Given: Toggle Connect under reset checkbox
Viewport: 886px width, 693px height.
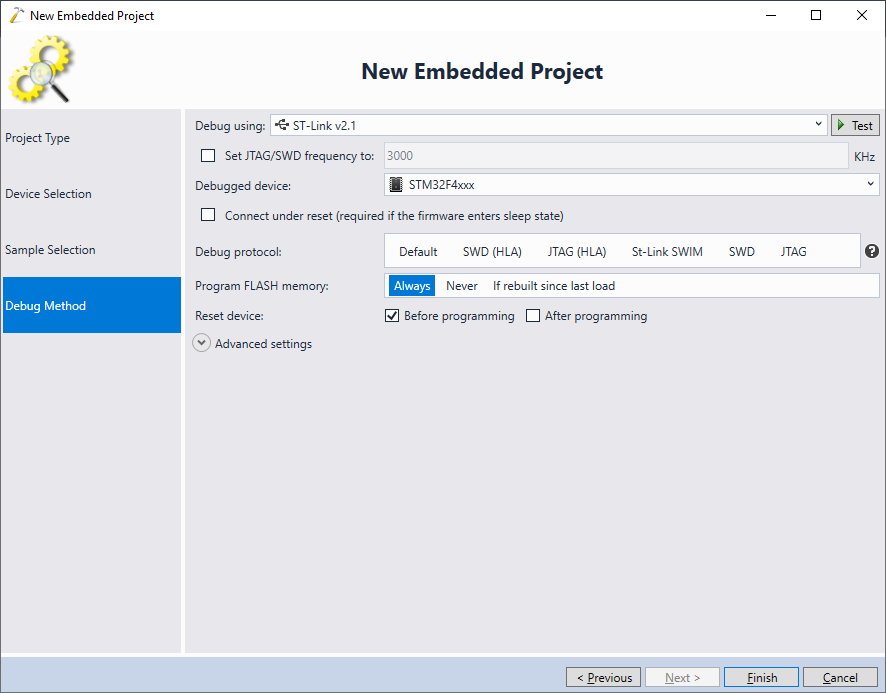Looking at the screenshot, I should pyautogui.click(x=208, y=215).
